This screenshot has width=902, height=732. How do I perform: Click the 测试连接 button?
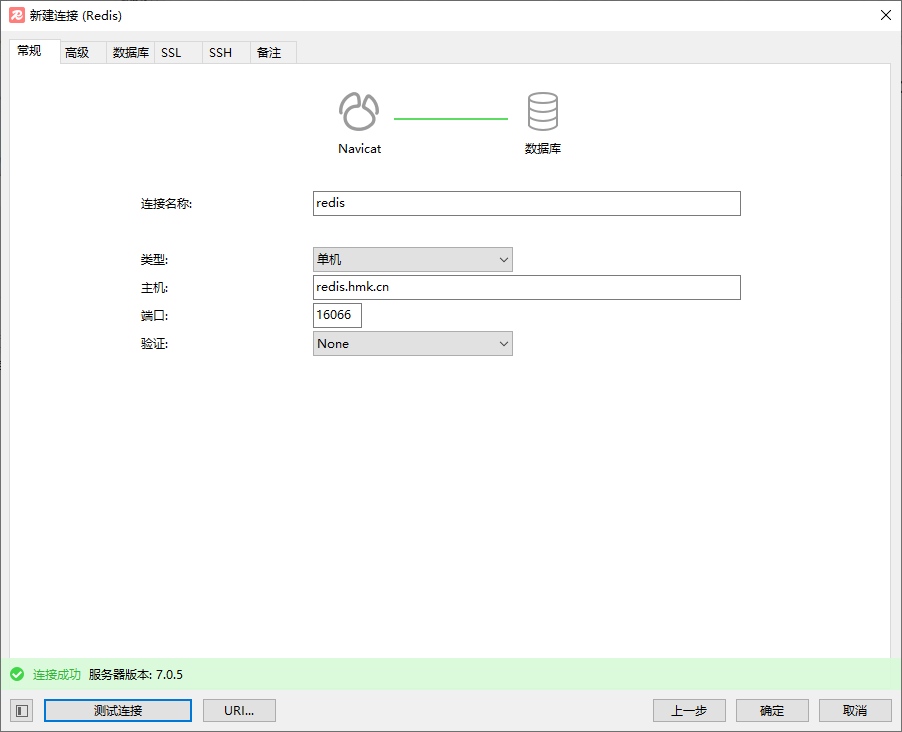pos(118,711)
